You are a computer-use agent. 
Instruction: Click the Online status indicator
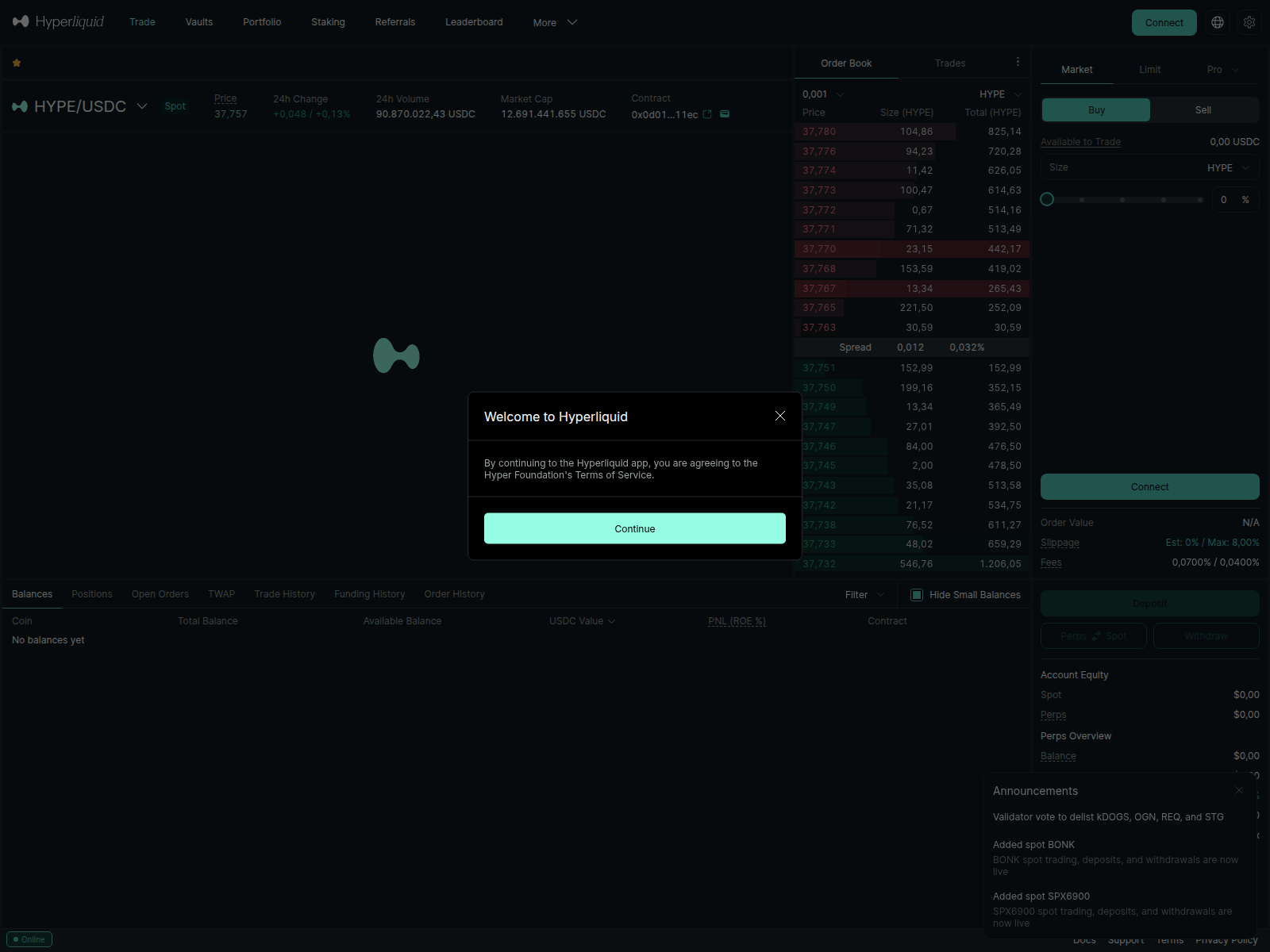tap(29, 939)
